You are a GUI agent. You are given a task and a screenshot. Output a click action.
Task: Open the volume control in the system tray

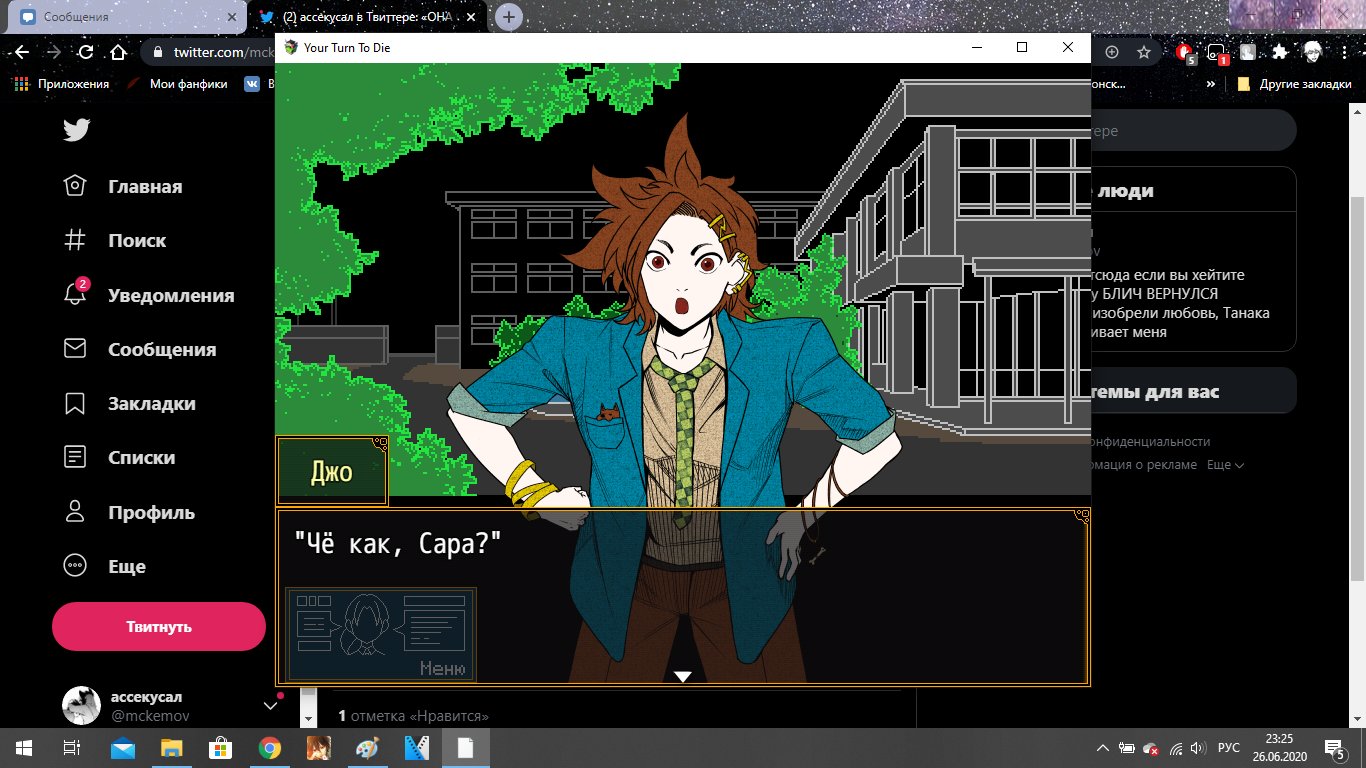1199,748
